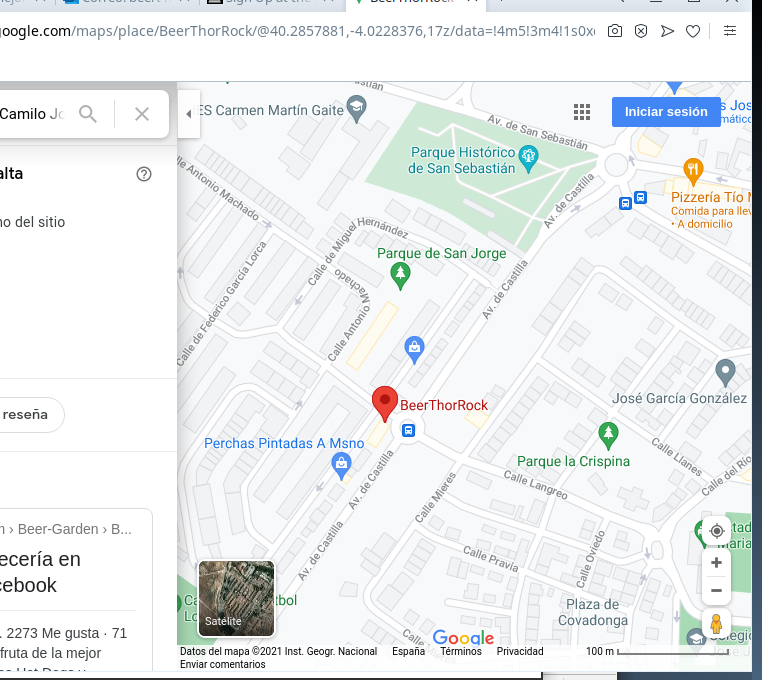Zoom out with the minus button
This screenshot has width=762, height=680.
(716, 591)
